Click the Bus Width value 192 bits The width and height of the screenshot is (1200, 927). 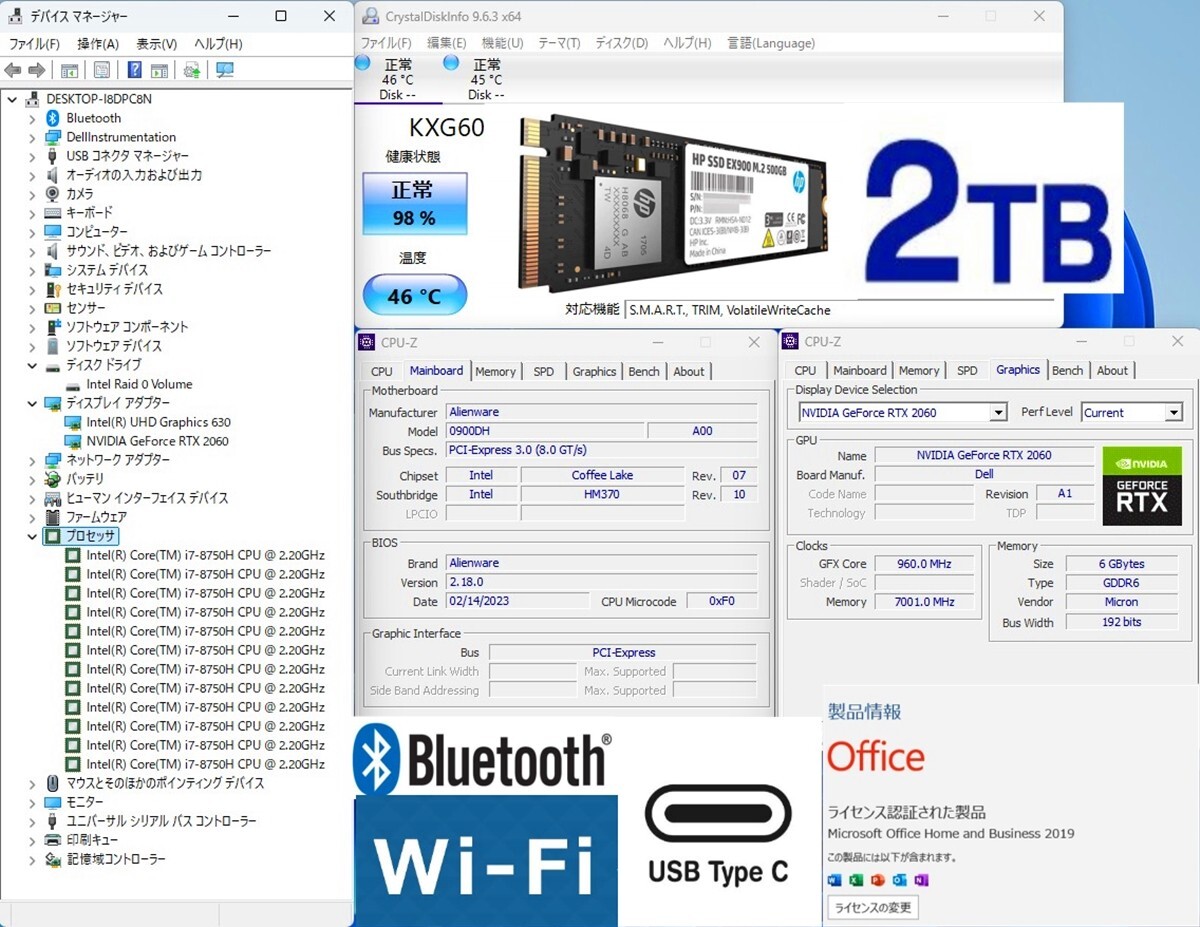1120,622
